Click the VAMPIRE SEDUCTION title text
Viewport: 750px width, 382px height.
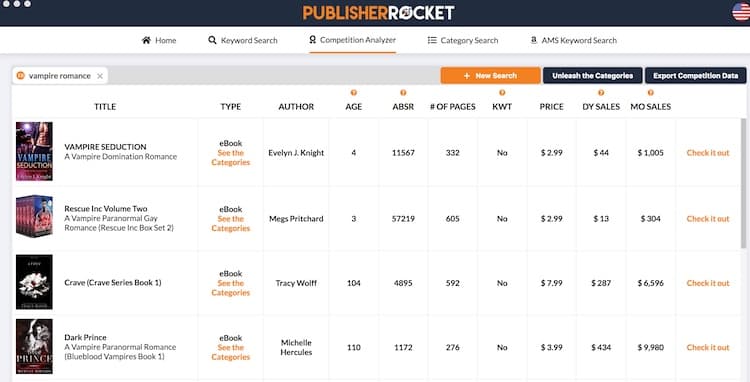click(105, 147)
